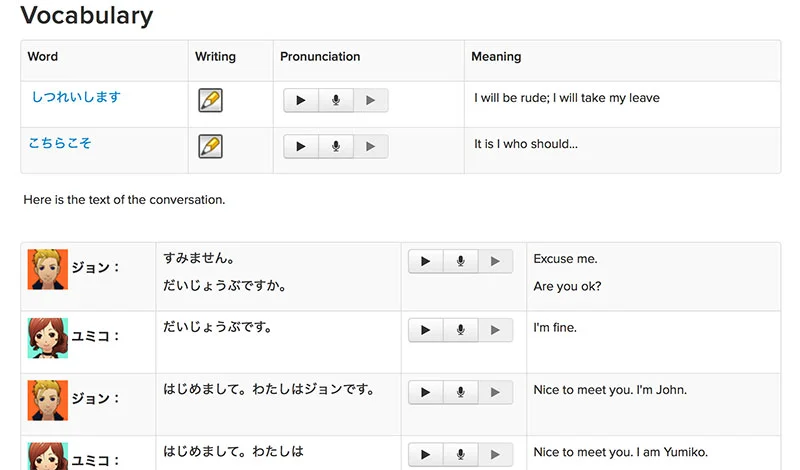Play Yumiko's はじめまして introduction audio
The height and width of the screenshot is (470, 800).
(x=425, y=455)
